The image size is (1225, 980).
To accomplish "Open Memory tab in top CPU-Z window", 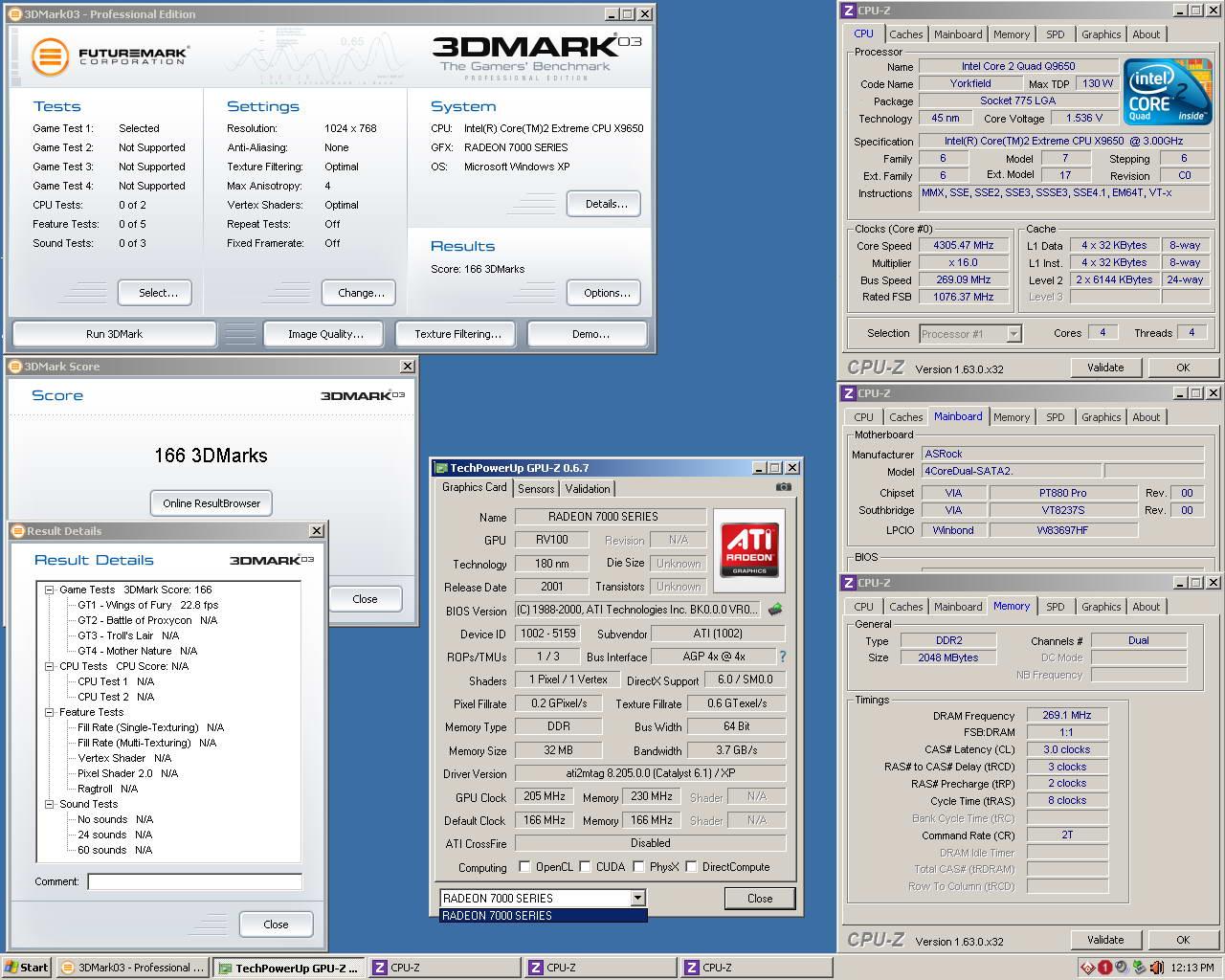I will pos(1011,34).
